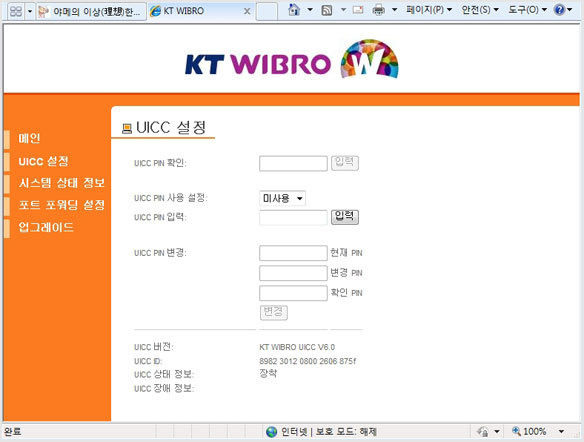Click the KT WIBRO logo

click(292, 60)
